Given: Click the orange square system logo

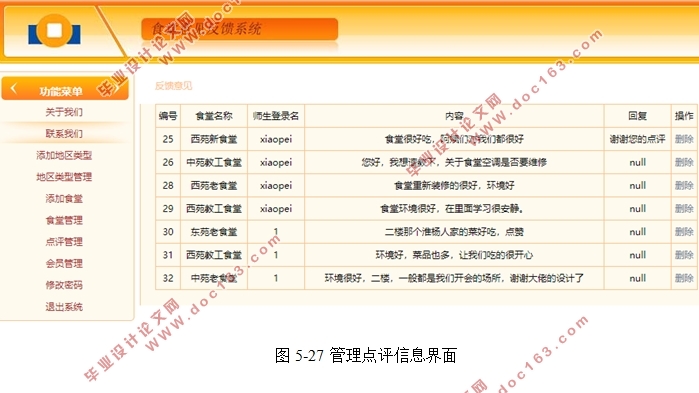Looking at the screenshot, I should pos(54,31).
